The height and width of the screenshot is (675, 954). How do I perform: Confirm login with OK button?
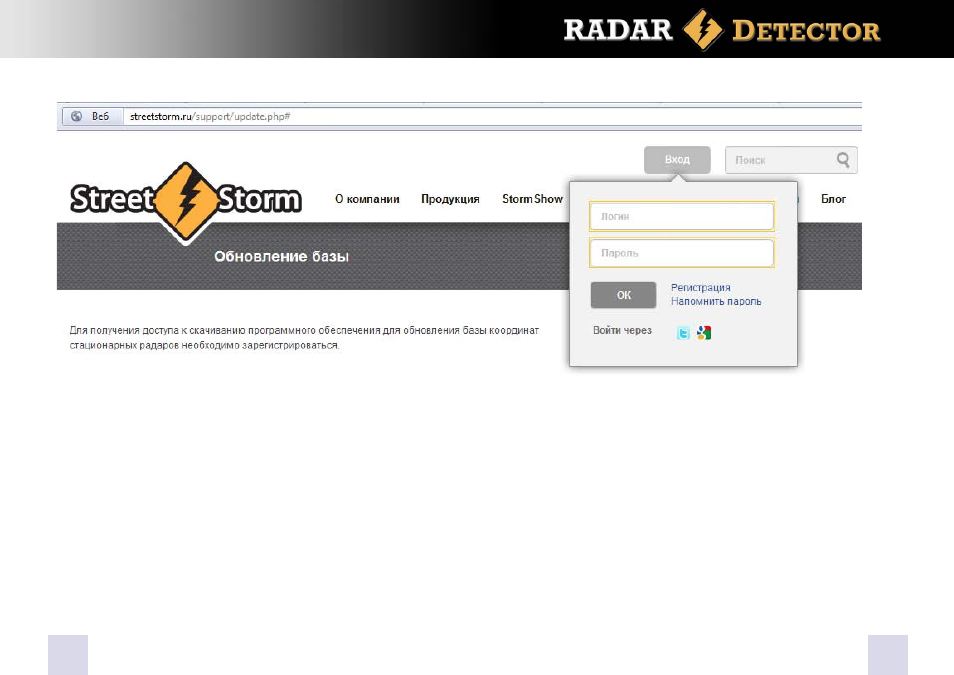click(624, 295)
